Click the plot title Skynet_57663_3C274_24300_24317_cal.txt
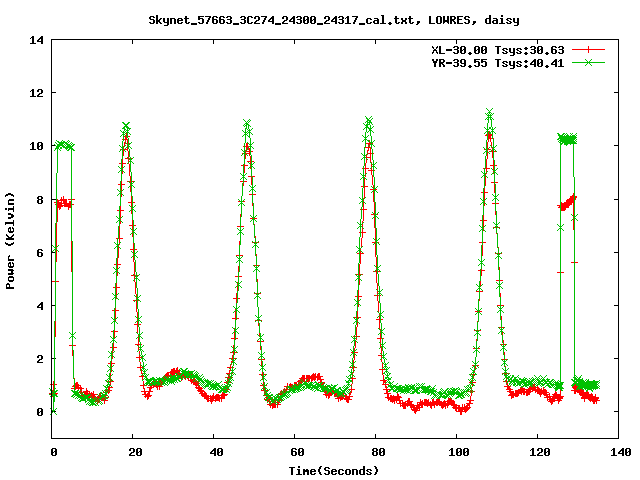This screenshot has width=640, height=480. coord(284,20)
